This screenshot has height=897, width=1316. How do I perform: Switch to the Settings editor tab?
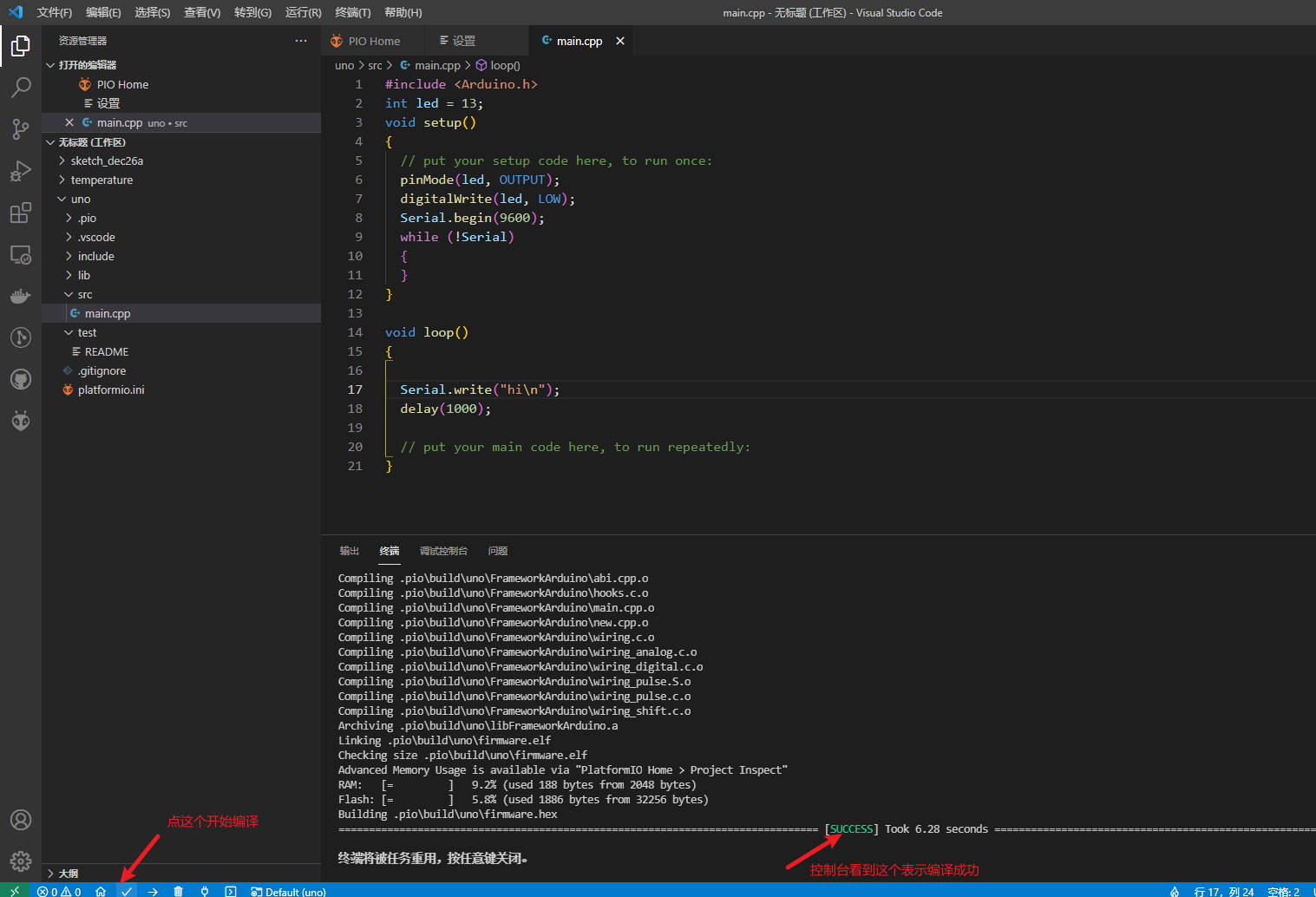click(x=476, y=41)
